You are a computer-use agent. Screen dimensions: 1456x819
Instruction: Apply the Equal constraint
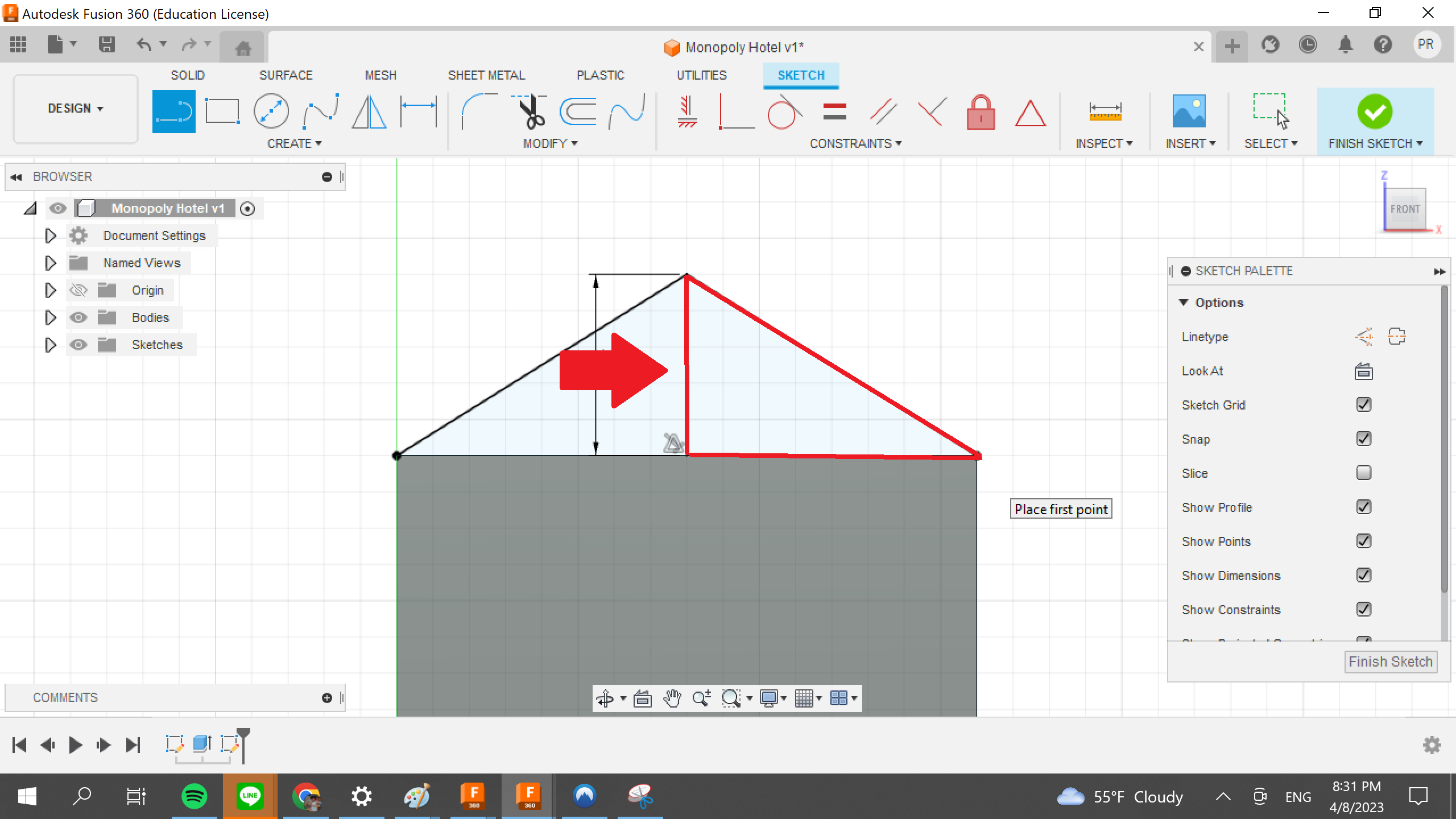click(x=836, y=113)
